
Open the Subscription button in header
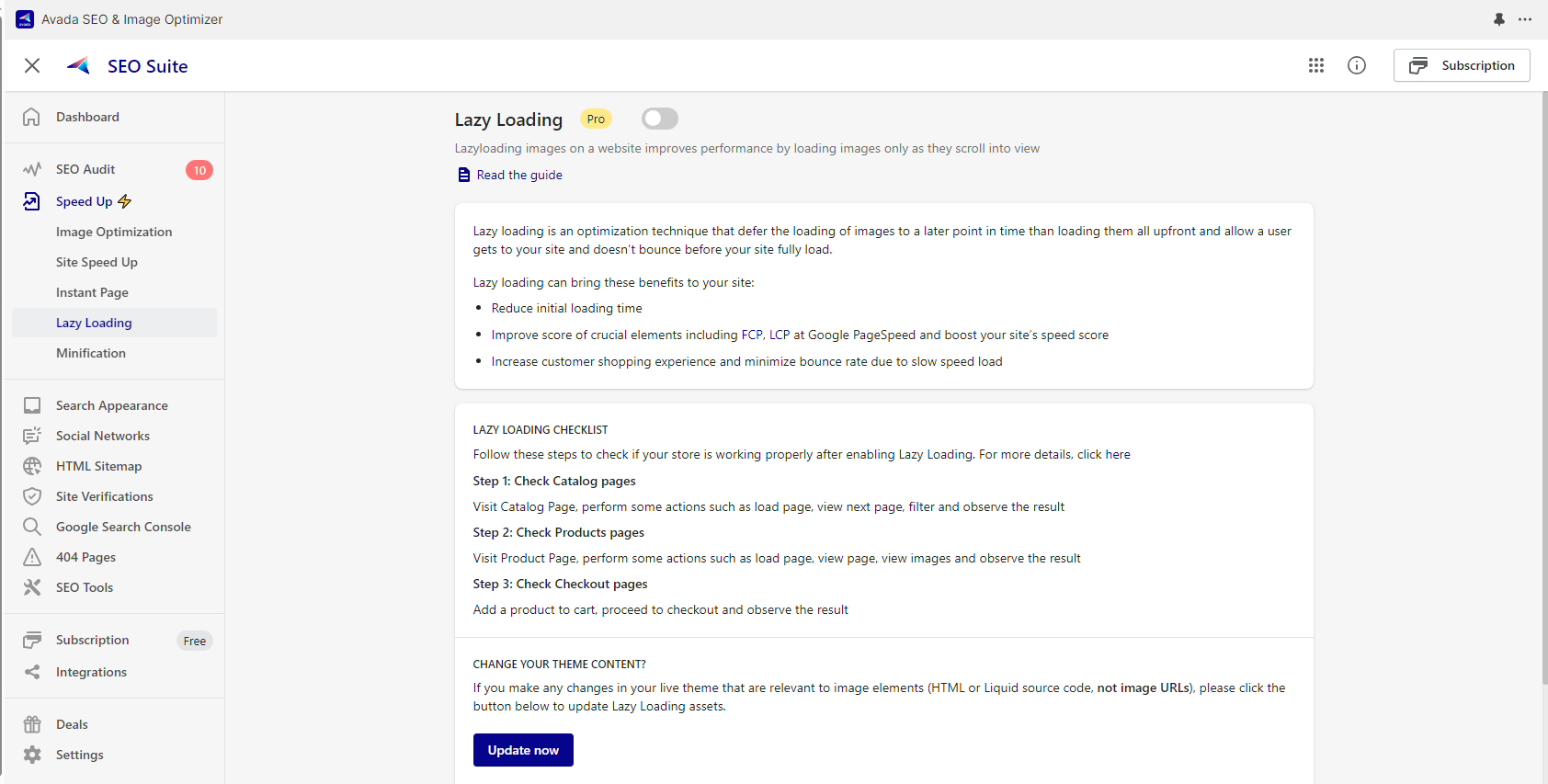pyautogui.click(x=1462, y=65)
